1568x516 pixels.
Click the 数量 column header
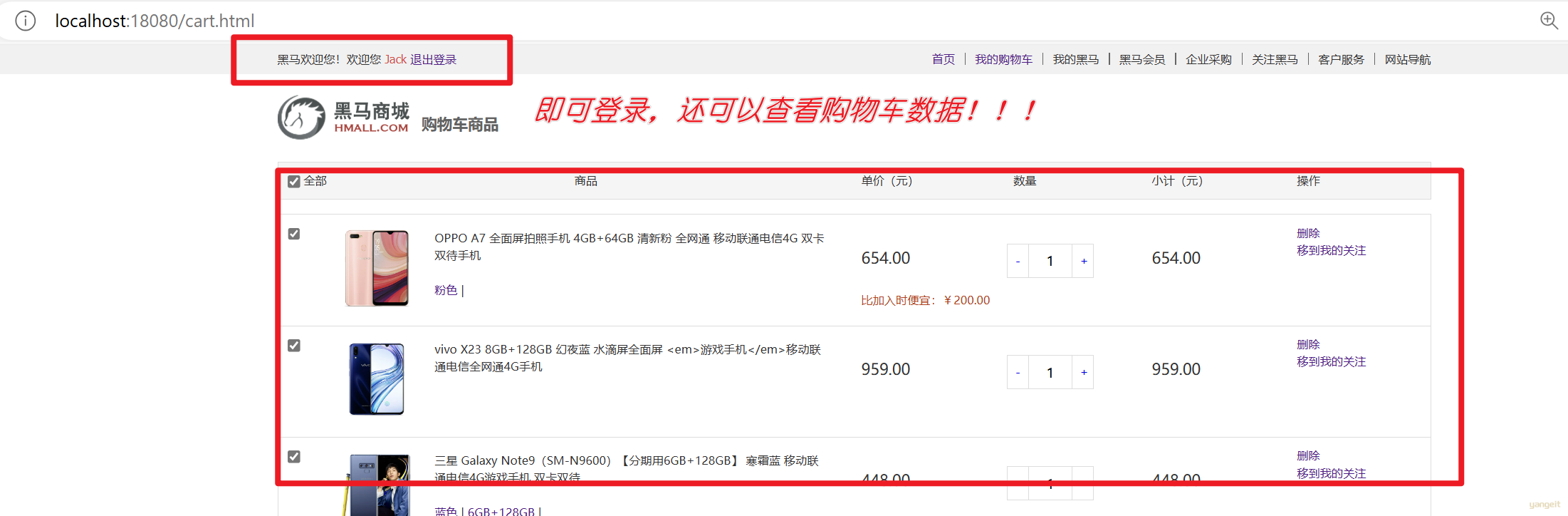[1025, 181]
